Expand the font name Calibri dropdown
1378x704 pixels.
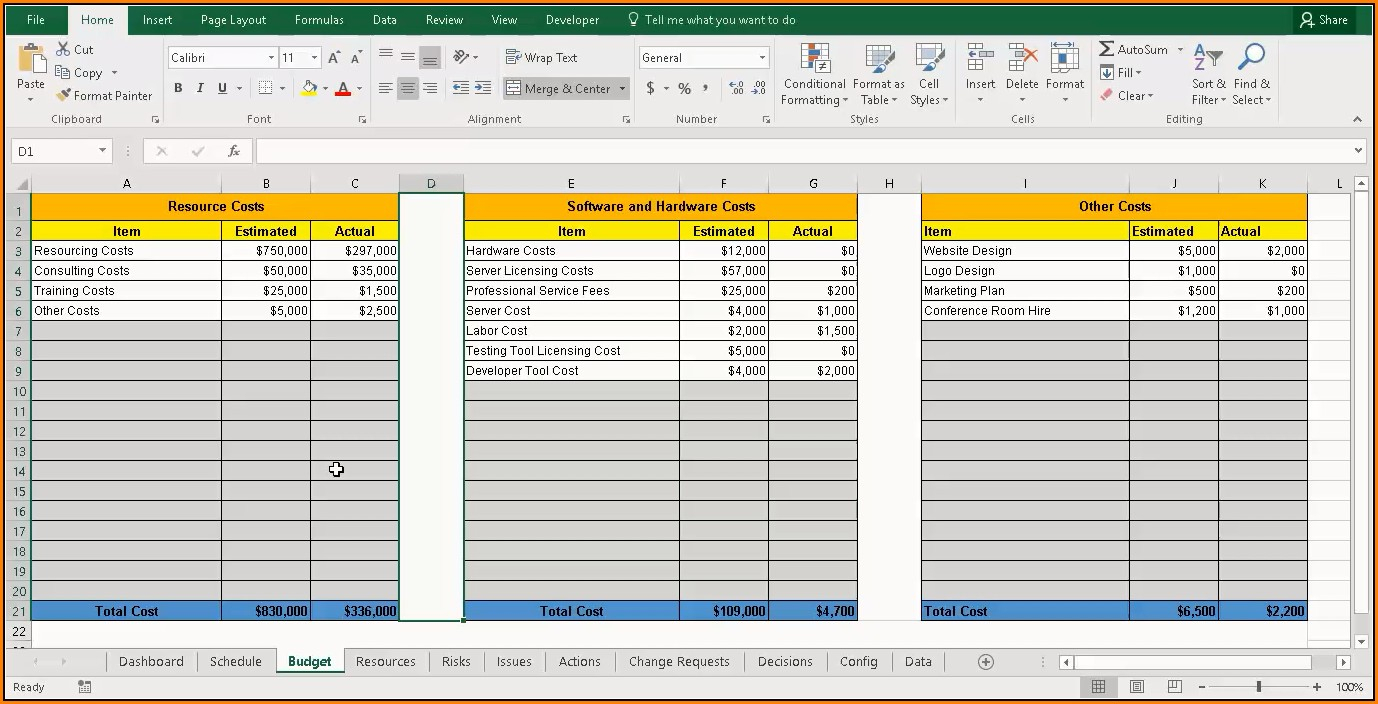pyautogui.click(x=271, y=58)
